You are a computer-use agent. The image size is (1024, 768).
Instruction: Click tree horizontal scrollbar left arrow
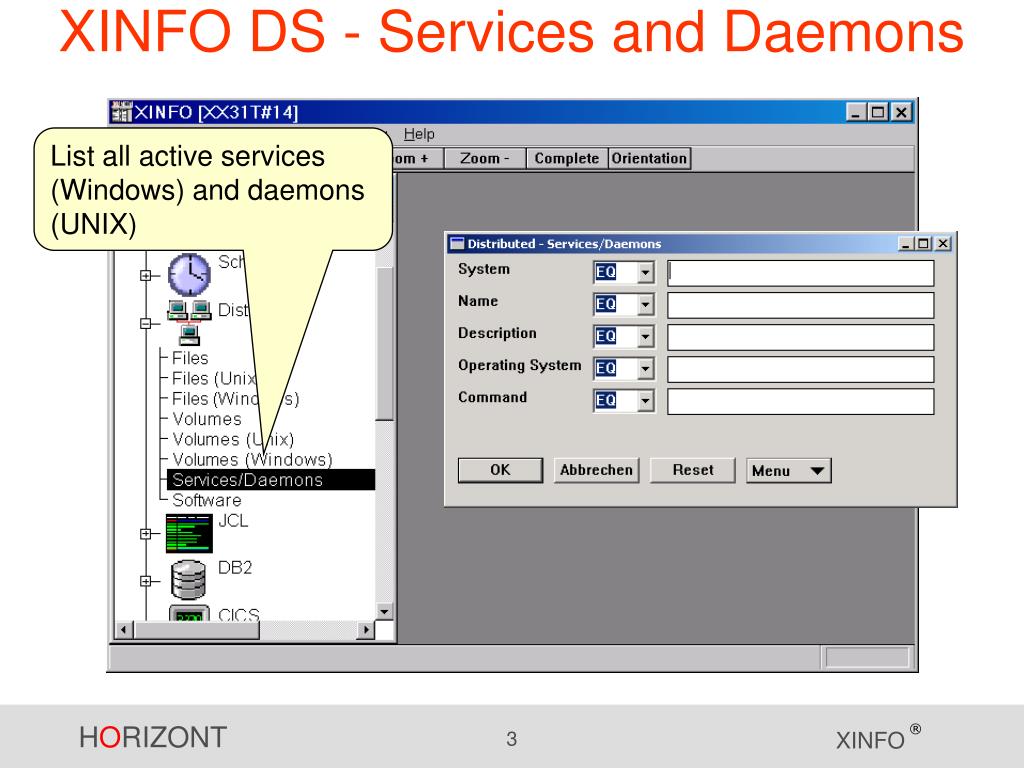pyautogui.click(x=123, y=630)
